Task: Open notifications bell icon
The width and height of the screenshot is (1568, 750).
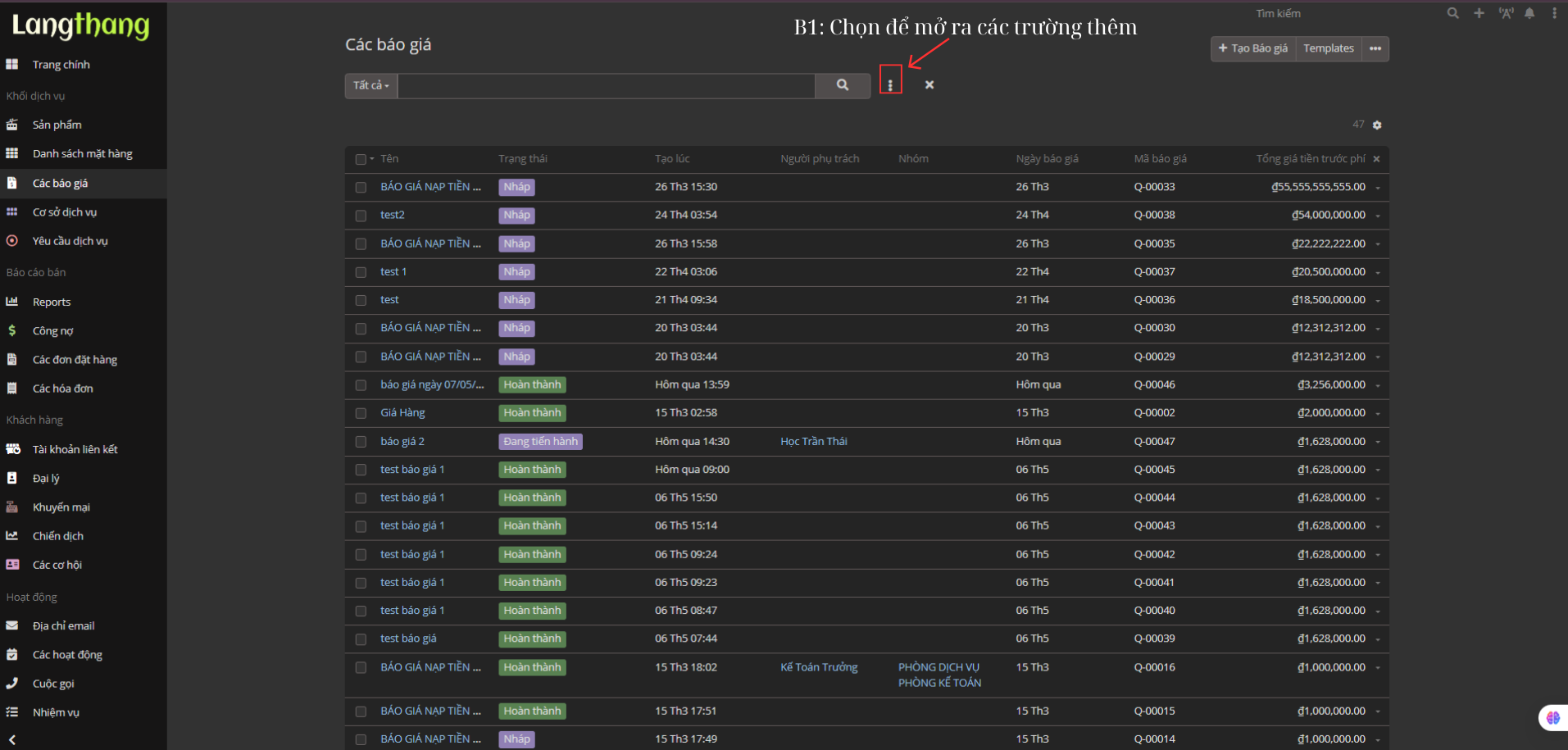Action: tap(1529, 13)
